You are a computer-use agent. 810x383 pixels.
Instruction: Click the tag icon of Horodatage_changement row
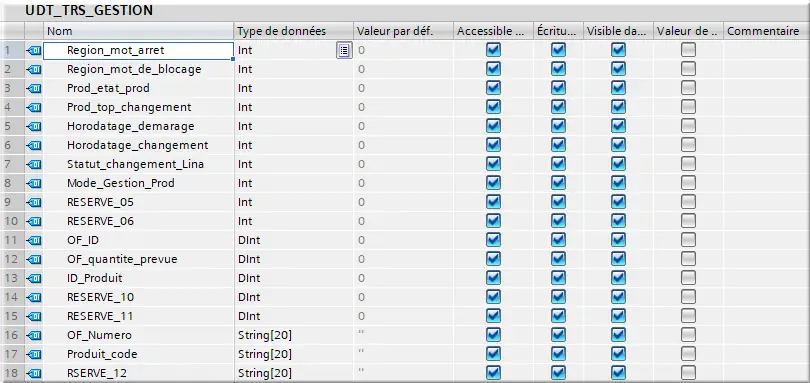[x=34, y=145]
